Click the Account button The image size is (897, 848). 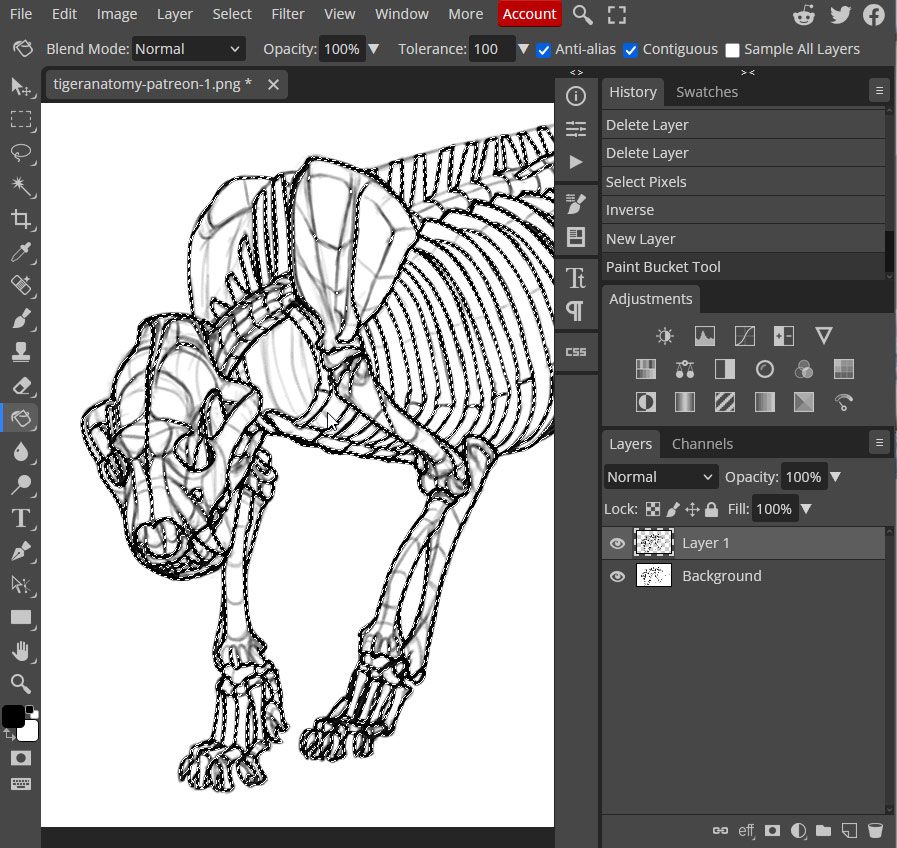tap(529, 14)
